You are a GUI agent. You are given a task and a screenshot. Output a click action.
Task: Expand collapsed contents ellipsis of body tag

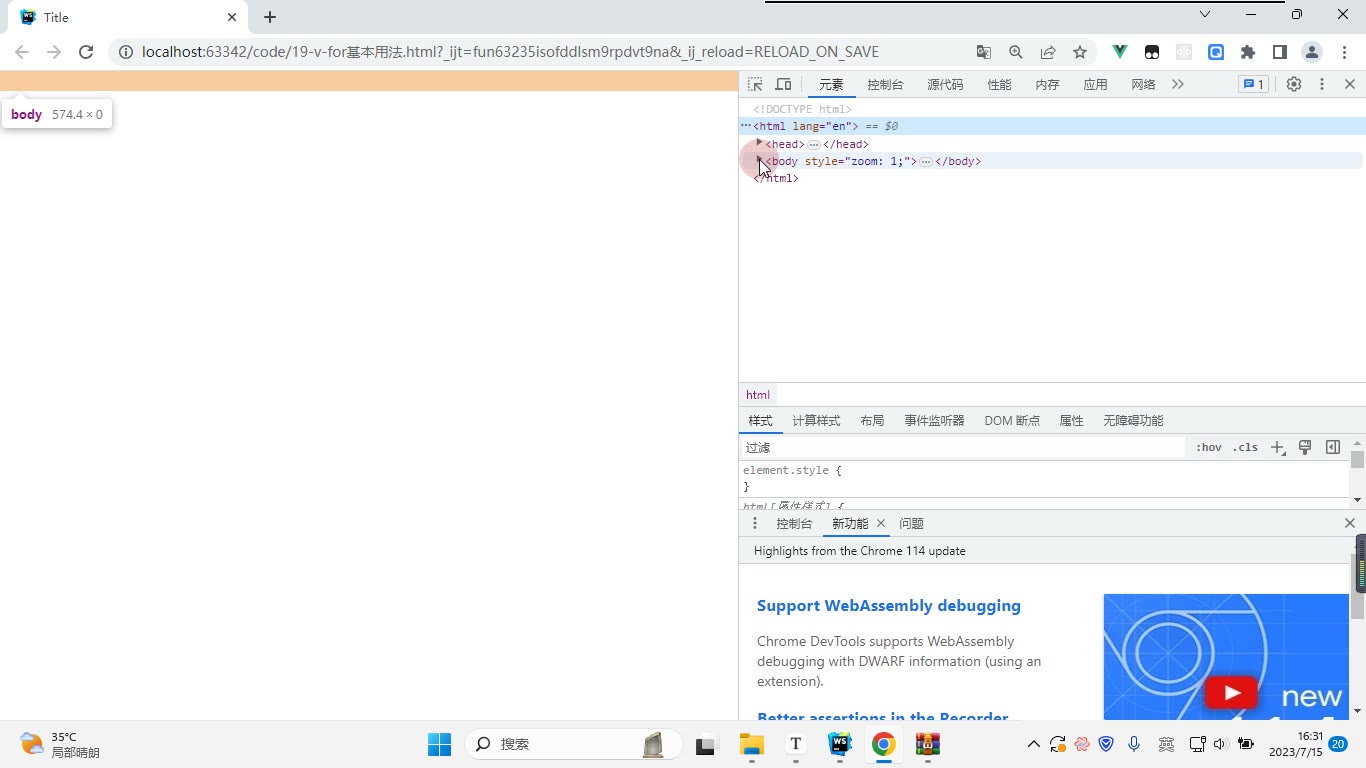tap(926, 162)
